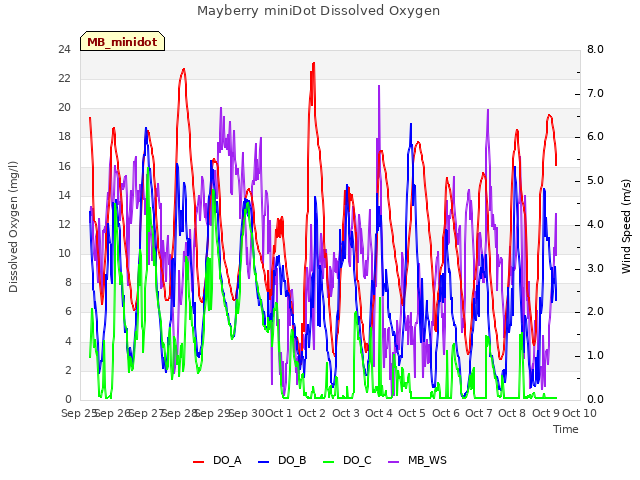Click the 0.0 wind speed axis value
Screen dimensions: 640x480
coord(595,400)
